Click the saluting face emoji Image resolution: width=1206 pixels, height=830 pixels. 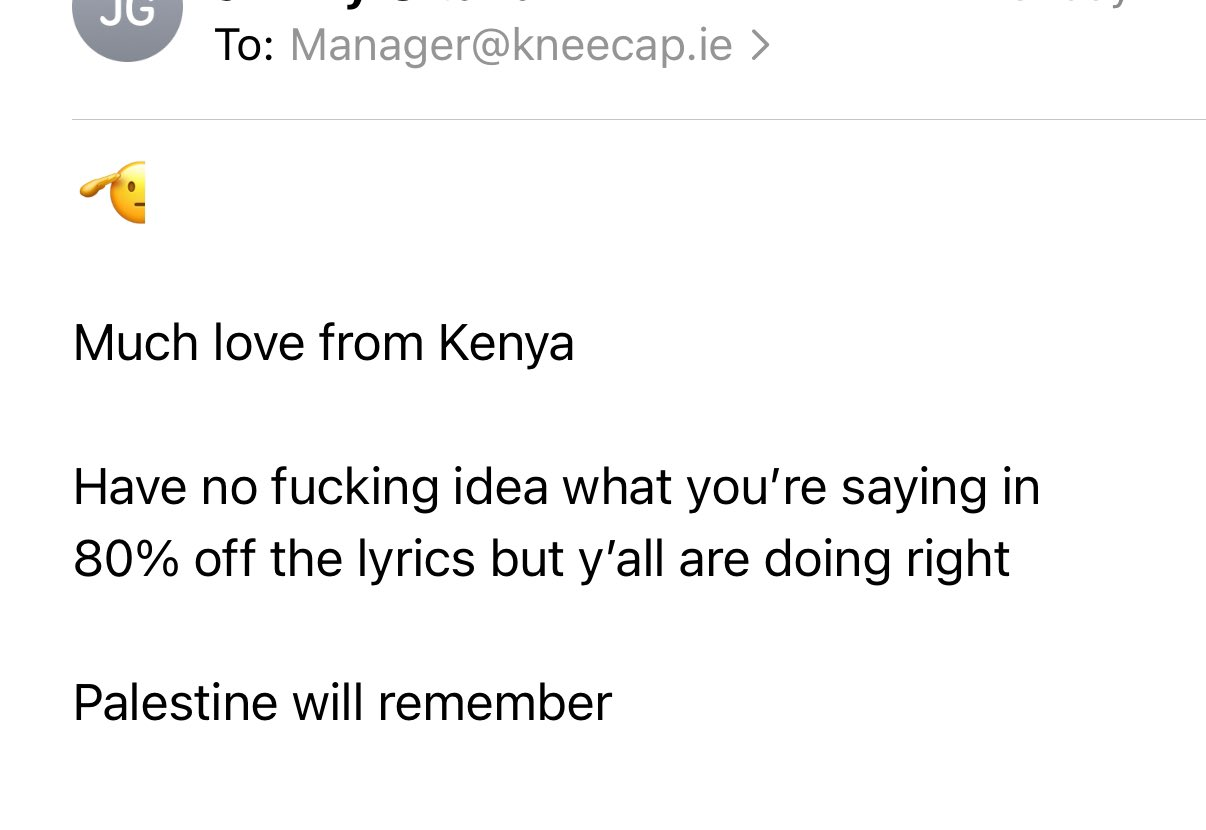[112, 192]
